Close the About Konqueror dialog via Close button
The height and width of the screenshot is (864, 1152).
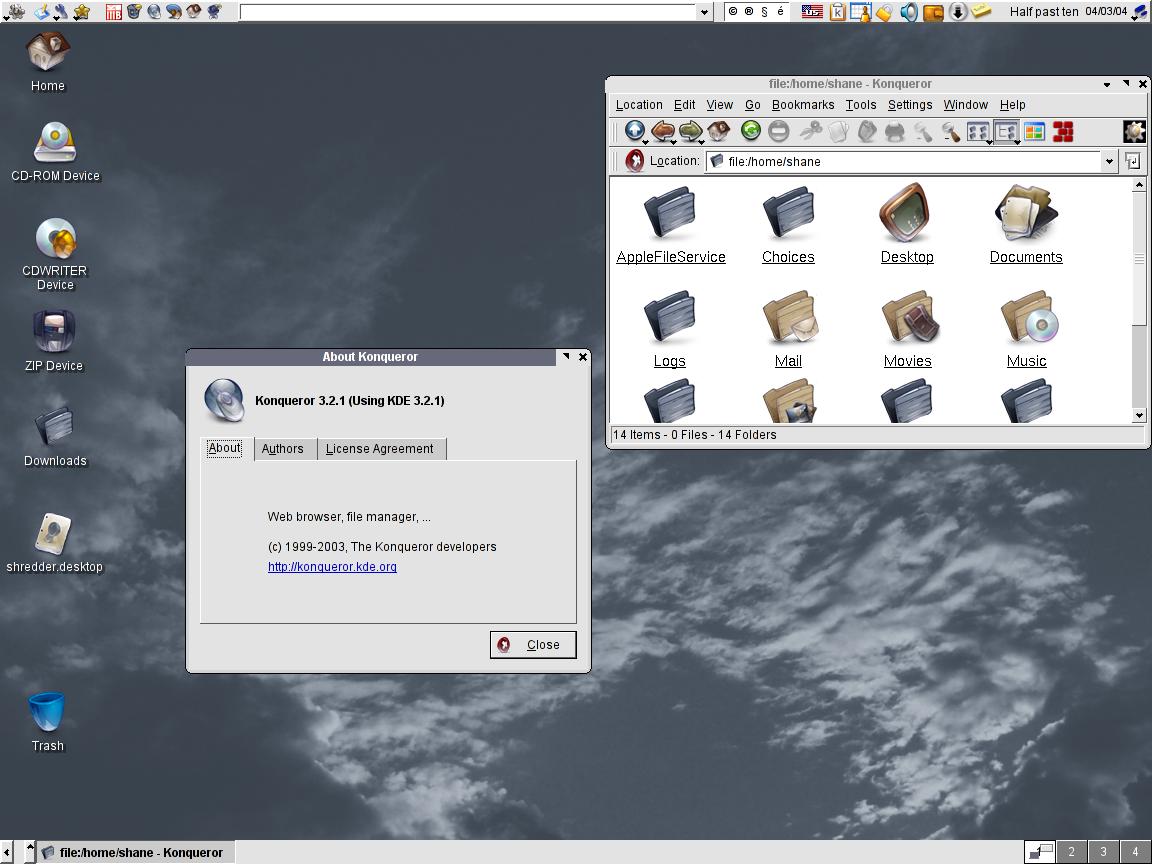(x=533, y=644)
